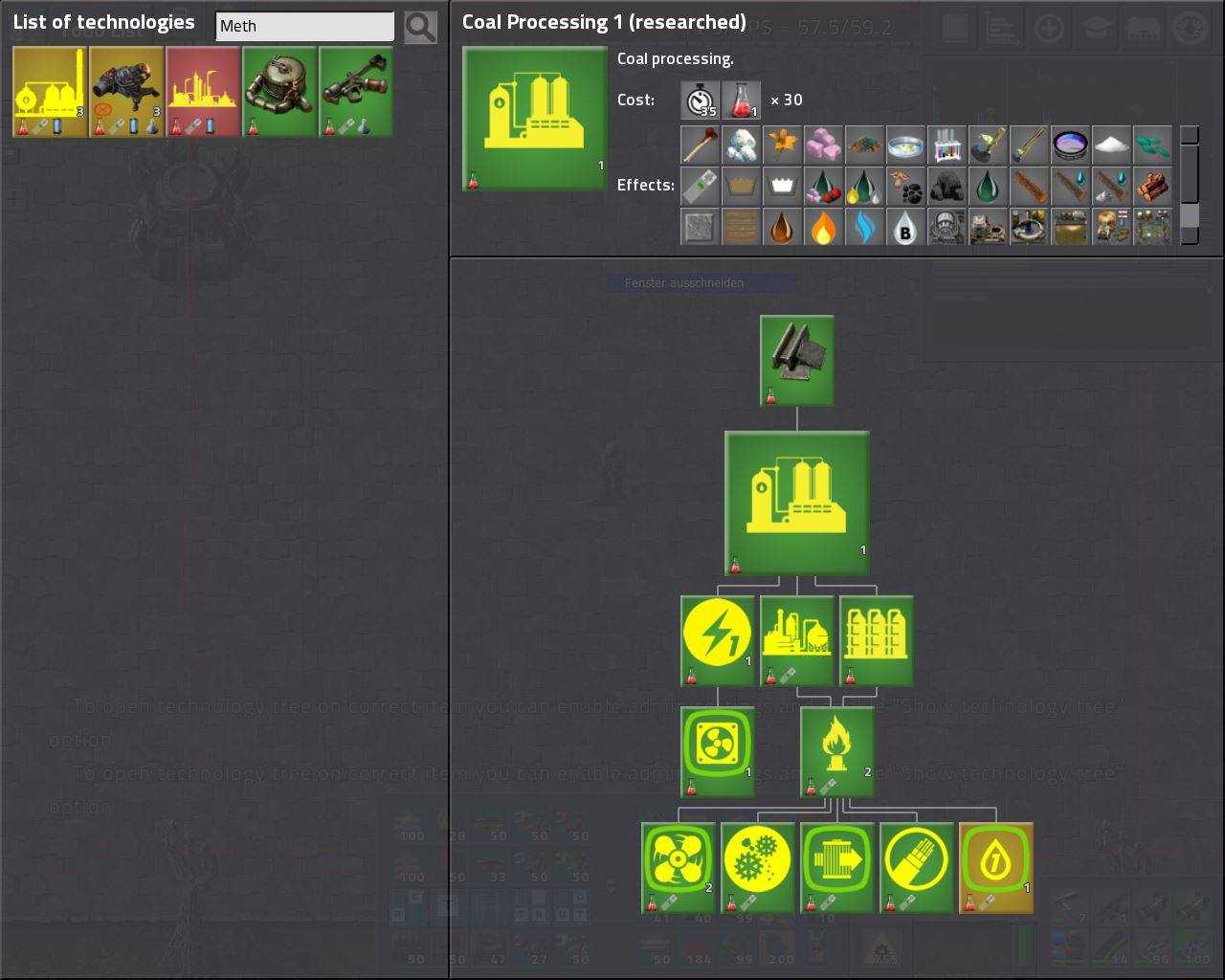Image resolution: width=1225 pixels, height=980 pixels.
Task: Click the teal green leaves effect icon
Action: pos(1152,145)
